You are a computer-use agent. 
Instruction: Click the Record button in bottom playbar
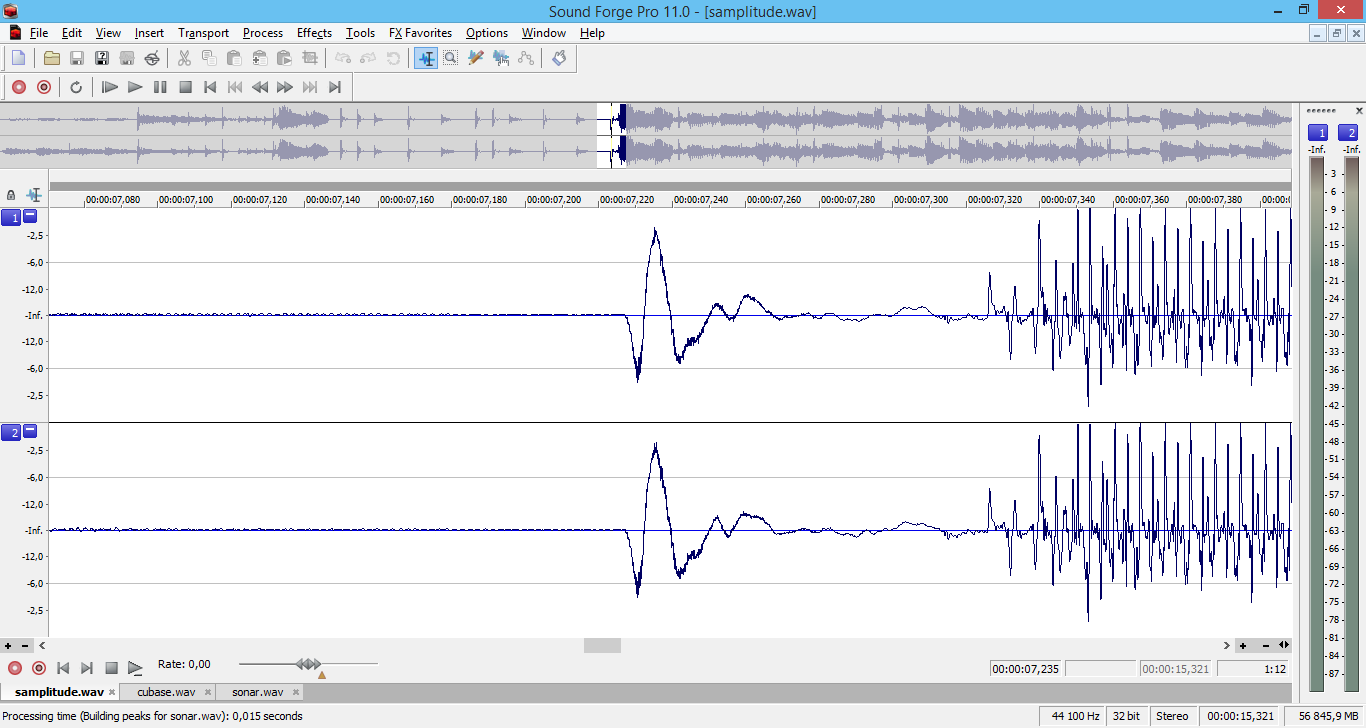[x=14, y=668]
